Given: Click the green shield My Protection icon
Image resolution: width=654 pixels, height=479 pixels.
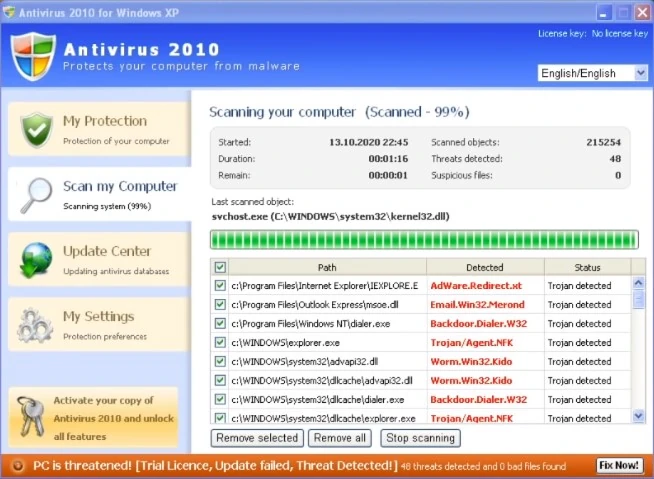Looking at the screenshot, I should pyautogui.click(x=37, y=130).
